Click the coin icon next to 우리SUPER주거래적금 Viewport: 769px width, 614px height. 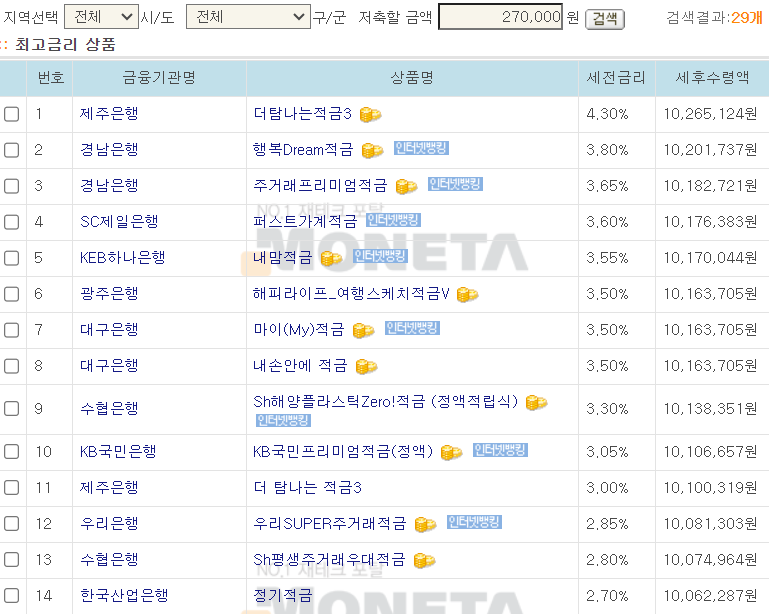(425, 524)
